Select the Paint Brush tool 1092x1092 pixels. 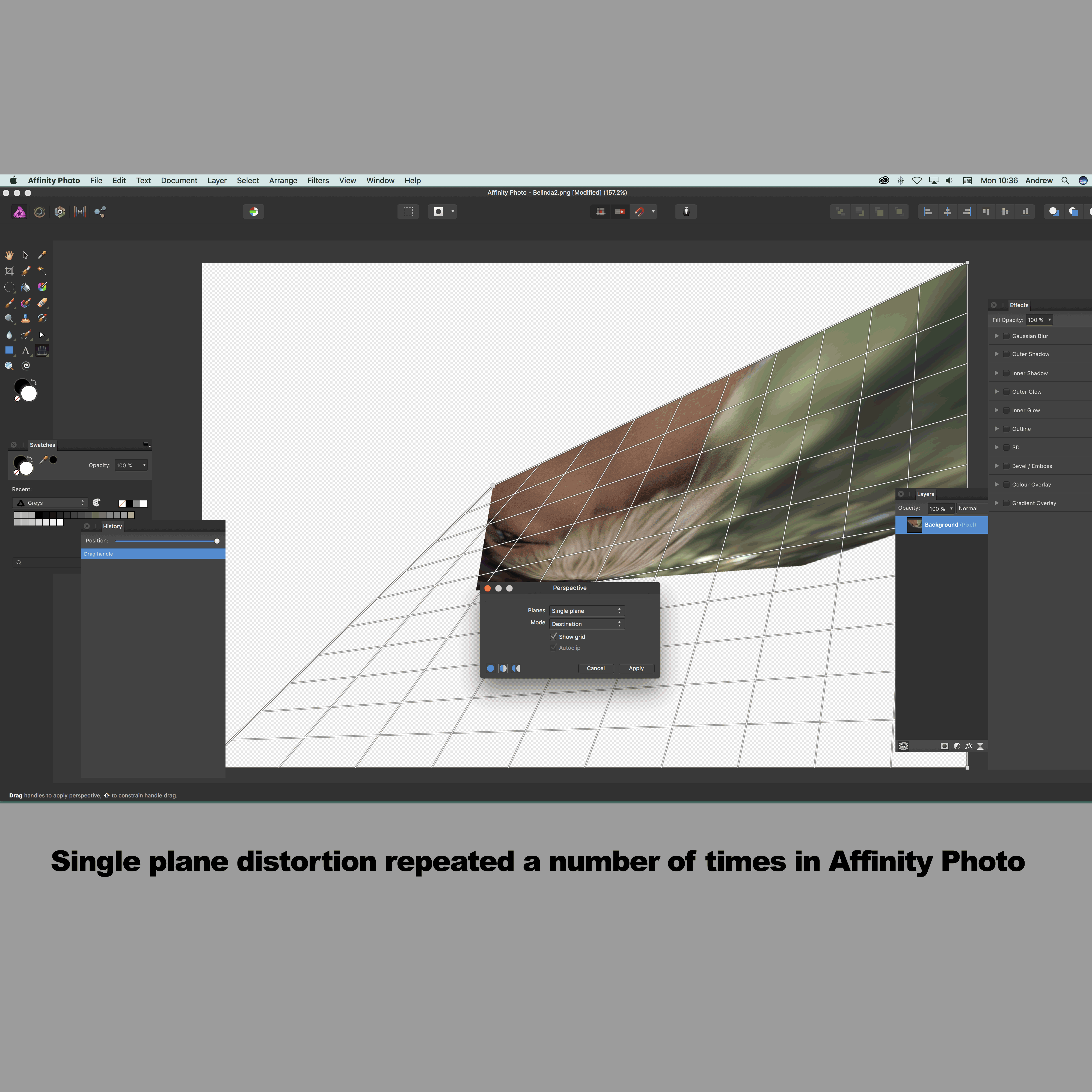point(10,303)
